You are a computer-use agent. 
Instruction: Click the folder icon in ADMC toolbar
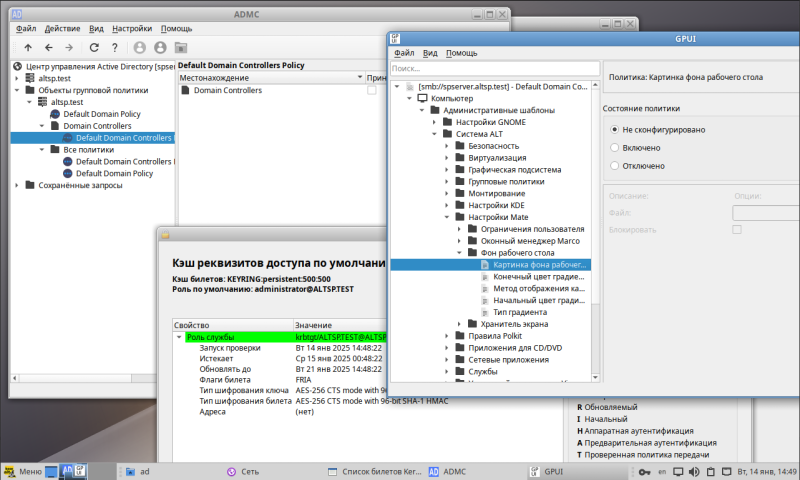pyautogui.click(x=181, y=47)
